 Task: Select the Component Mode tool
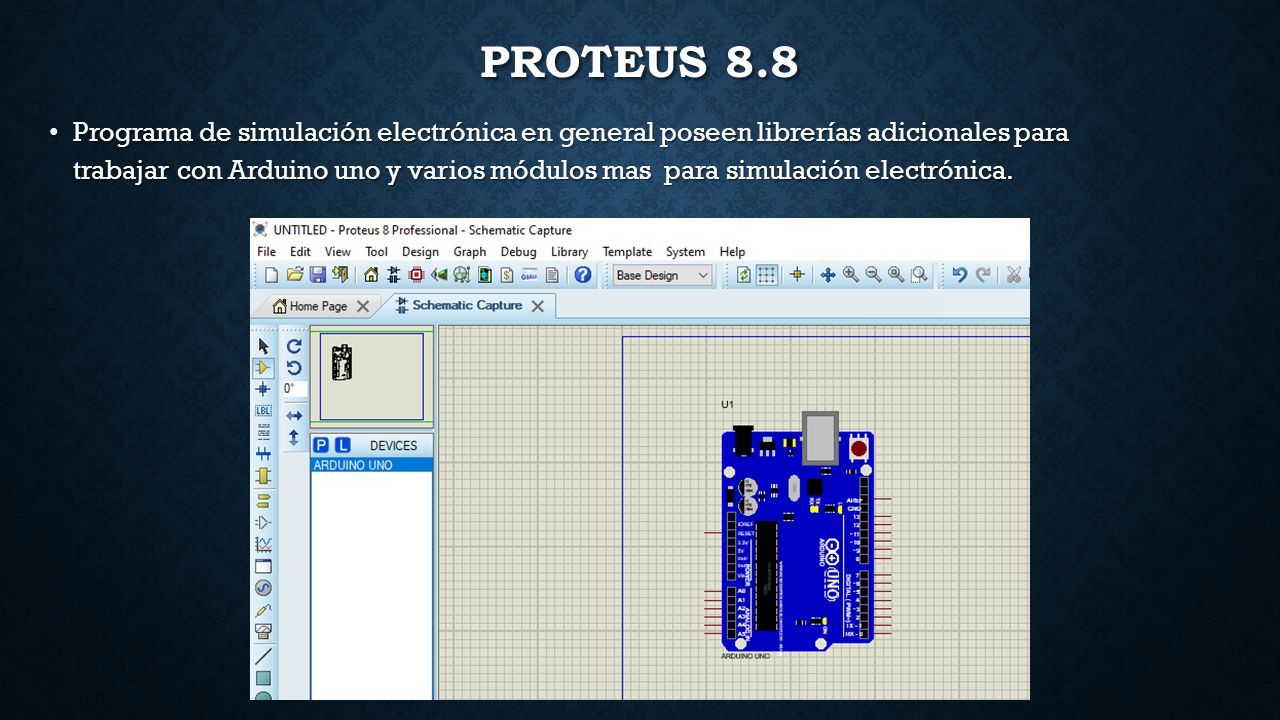[x=263, y=368]
